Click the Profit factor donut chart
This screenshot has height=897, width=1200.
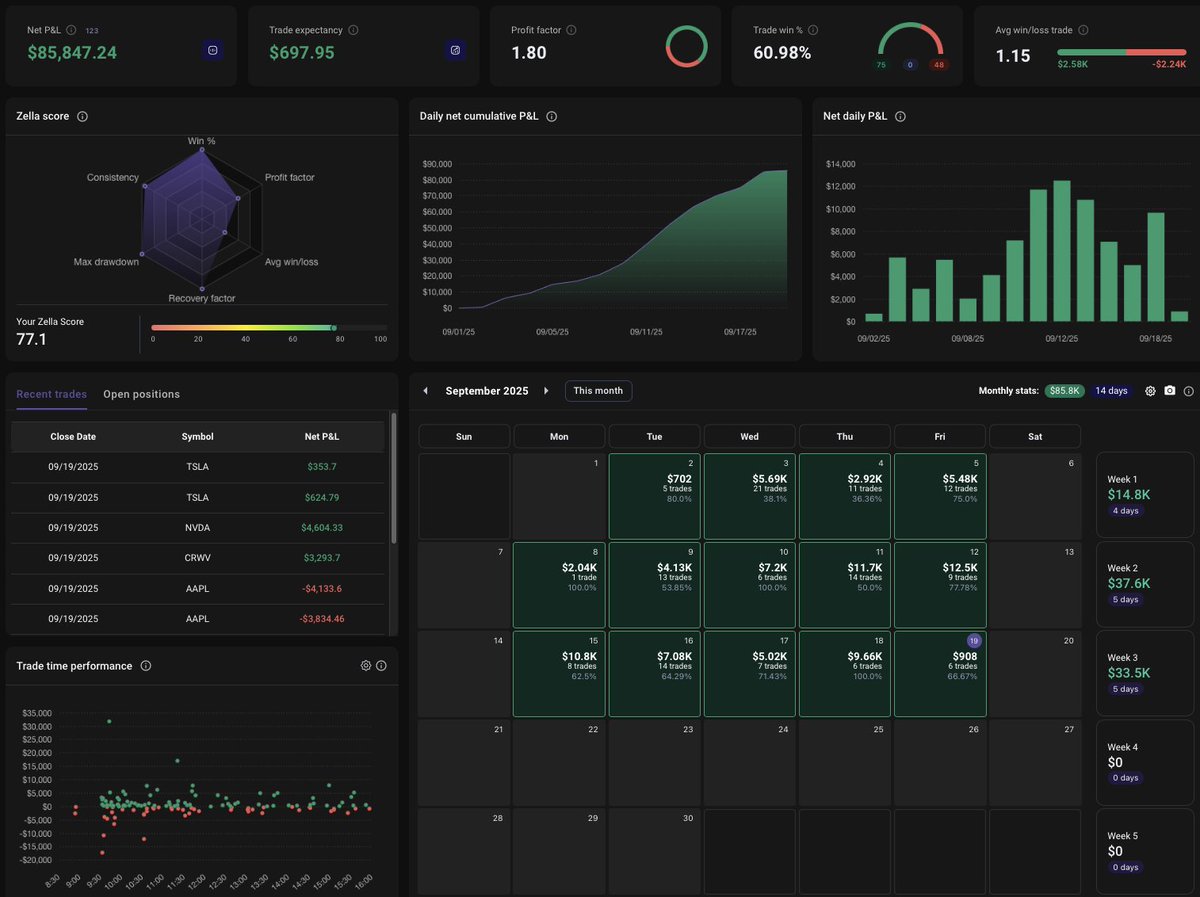tap(686, 47)
